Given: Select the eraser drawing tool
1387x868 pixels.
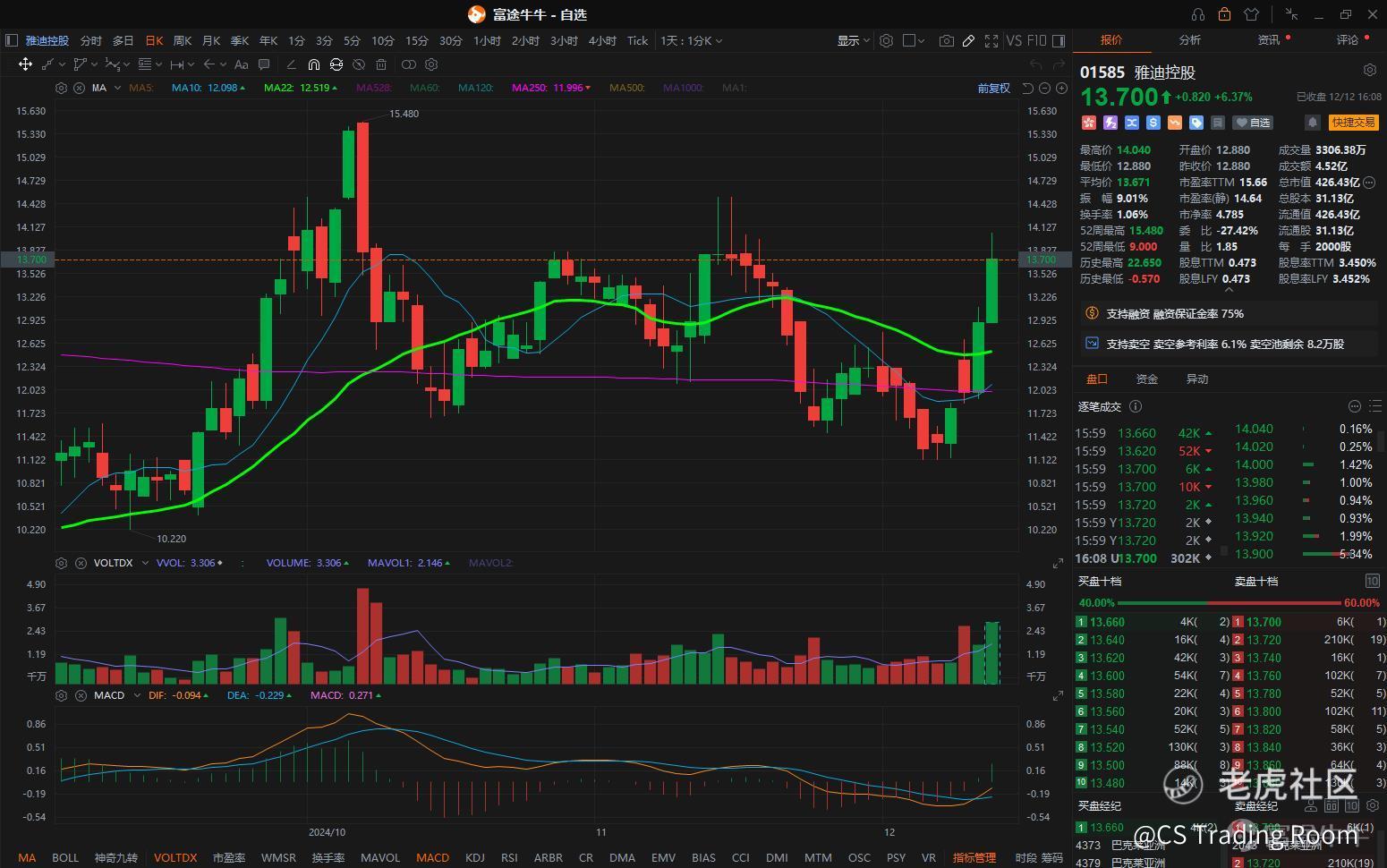Looking at the screenshot, I should (291, 64).
